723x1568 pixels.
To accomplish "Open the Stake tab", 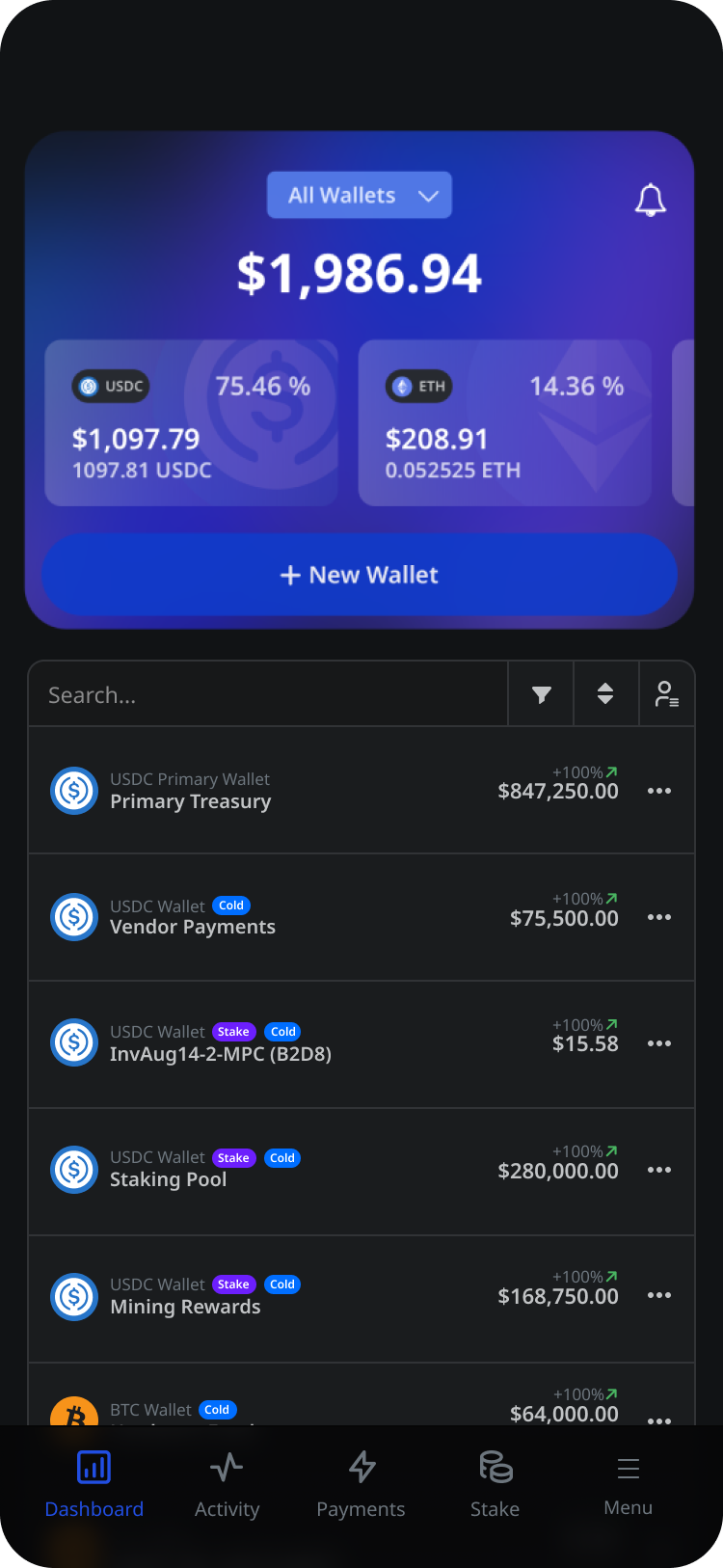I will [x=495, y=1485].
